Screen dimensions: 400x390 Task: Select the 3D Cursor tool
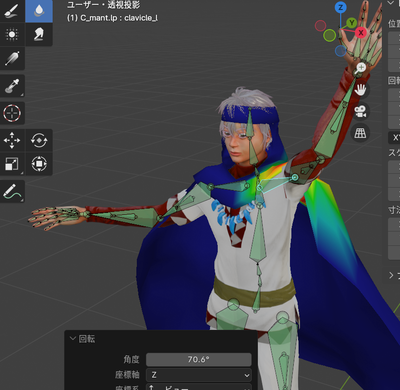[12, 113]
